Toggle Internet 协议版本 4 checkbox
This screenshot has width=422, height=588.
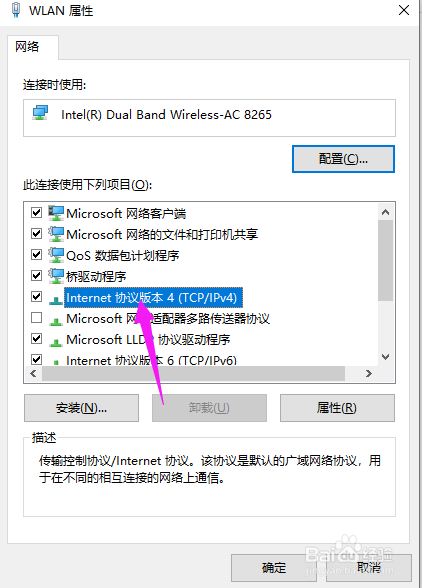[x=36, y=297]
